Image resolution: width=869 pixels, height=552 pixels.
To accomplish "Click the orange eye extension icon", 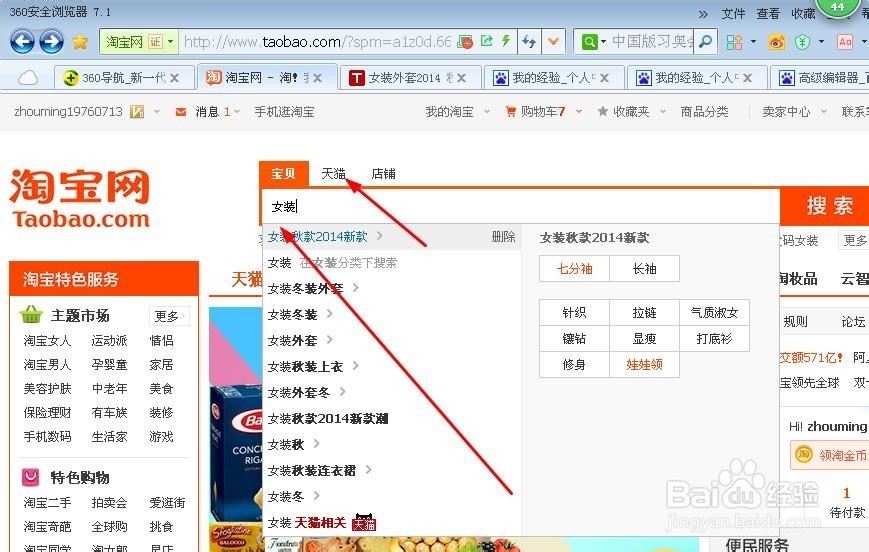I will 777,42.
